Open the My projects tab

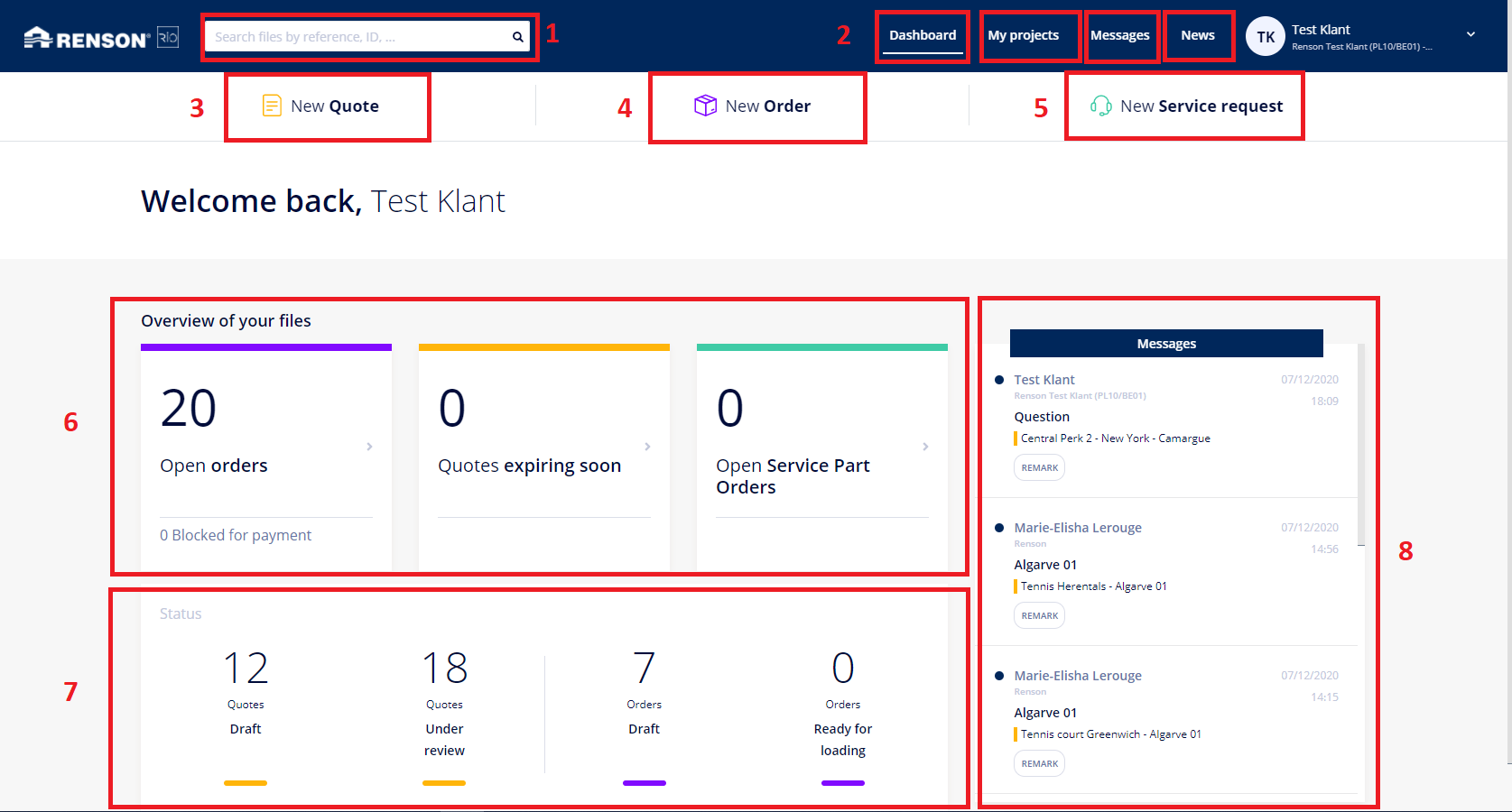tap(1023, 35)
